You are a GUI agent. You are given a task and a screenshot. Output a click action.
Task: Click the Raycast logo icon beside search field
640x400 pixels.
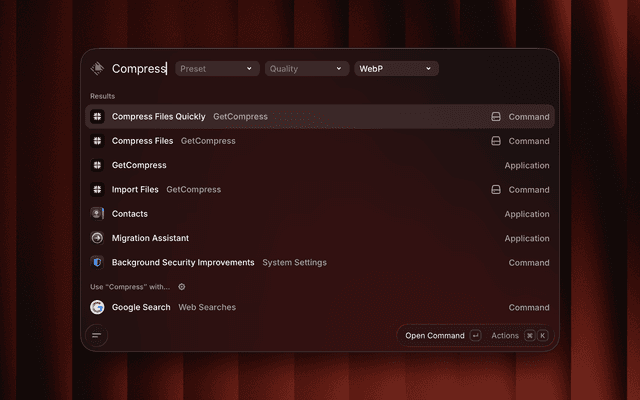pos(97,68)
